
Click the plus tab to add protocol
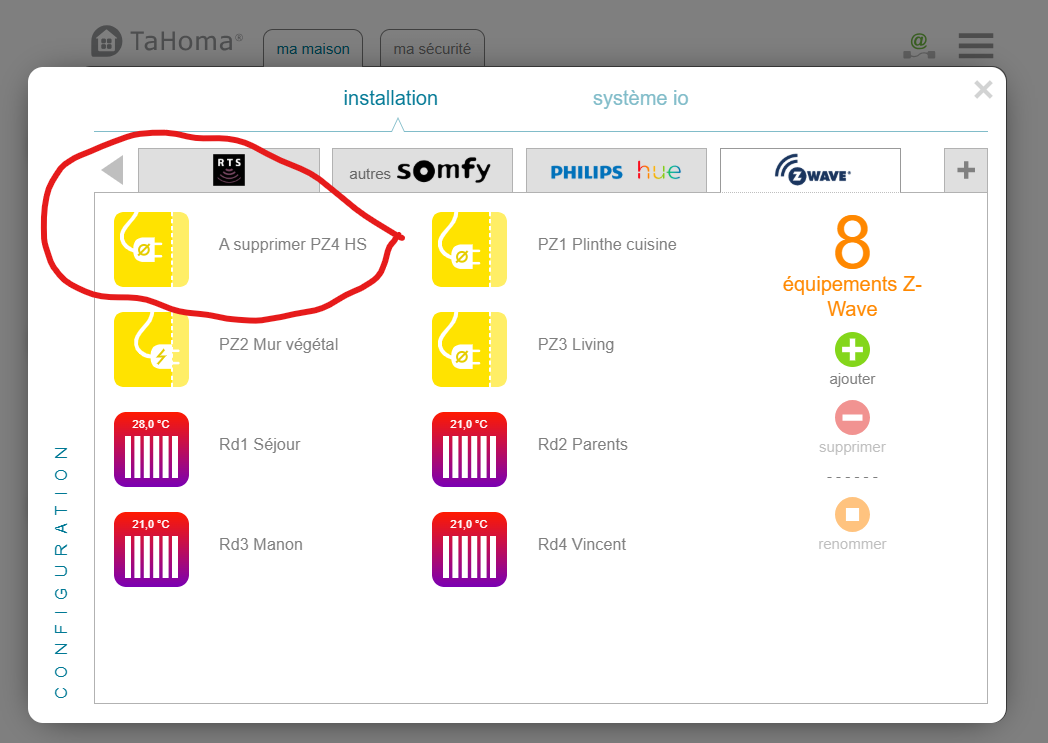pos(965,171)
